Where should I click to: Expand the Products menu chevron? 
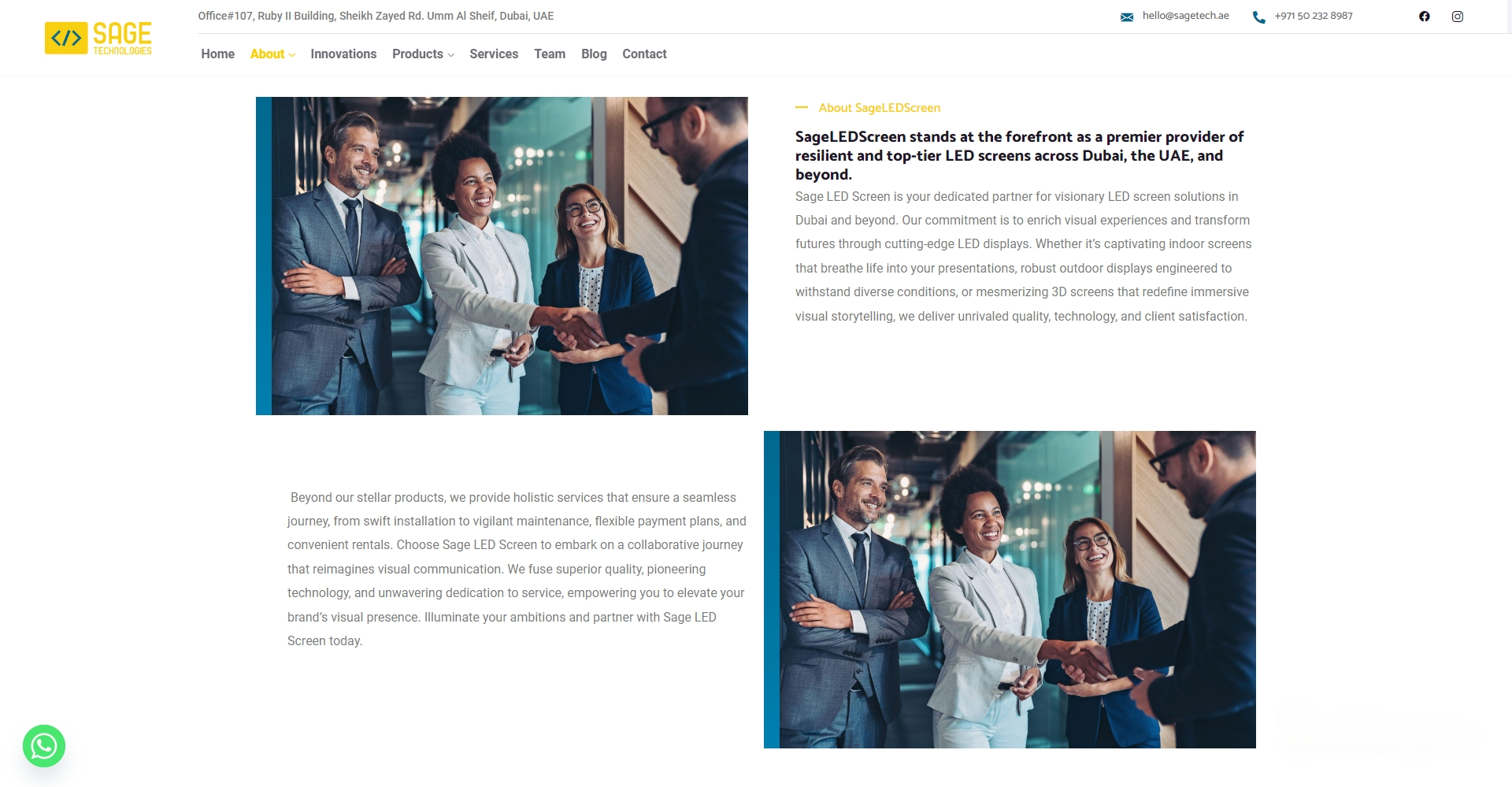click(x=451, y=55)
